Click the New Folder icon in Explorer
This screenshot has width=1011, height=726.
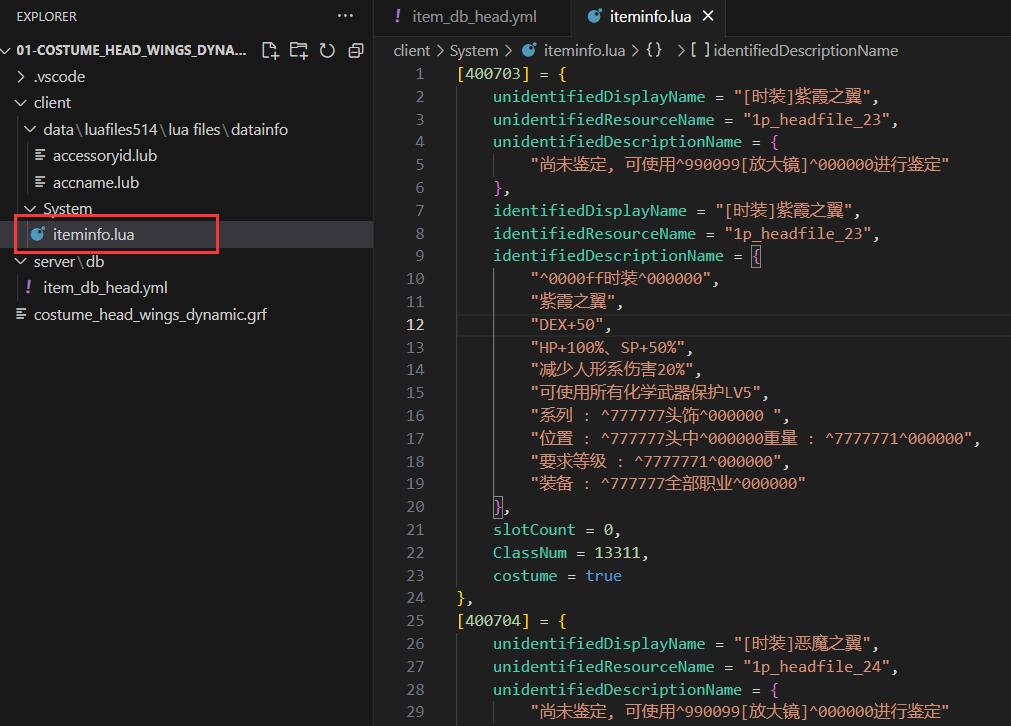tap(298, 50)
